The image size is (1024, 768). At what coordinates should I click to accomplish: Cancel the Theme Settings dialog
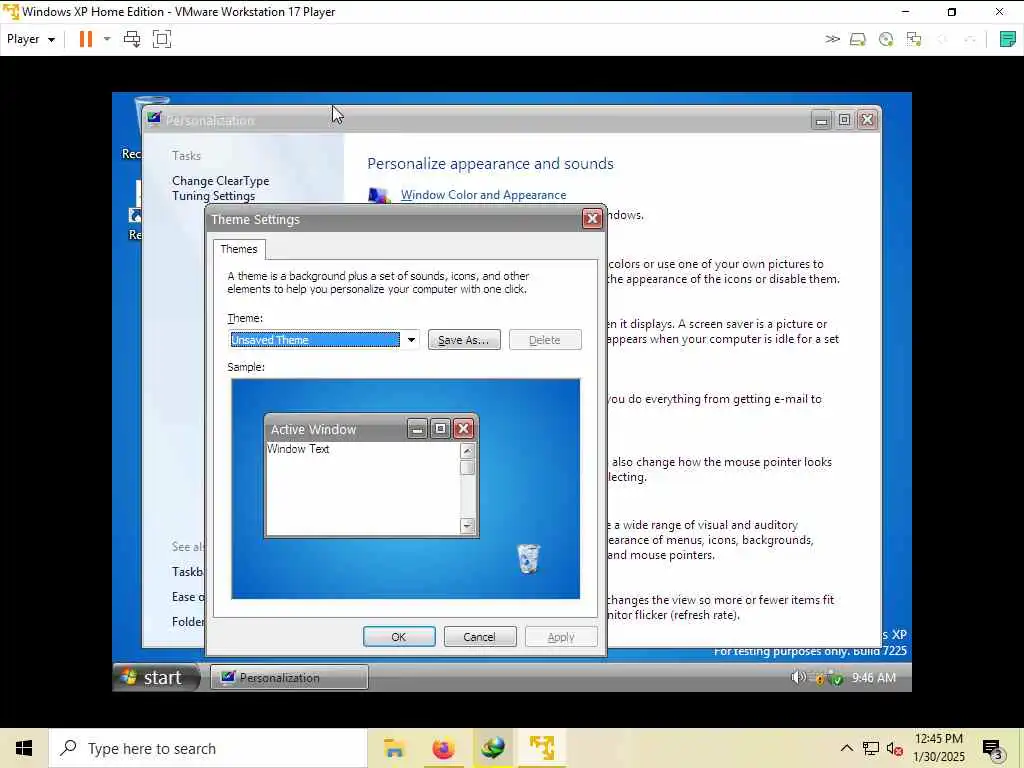click(x=479, y=637)
